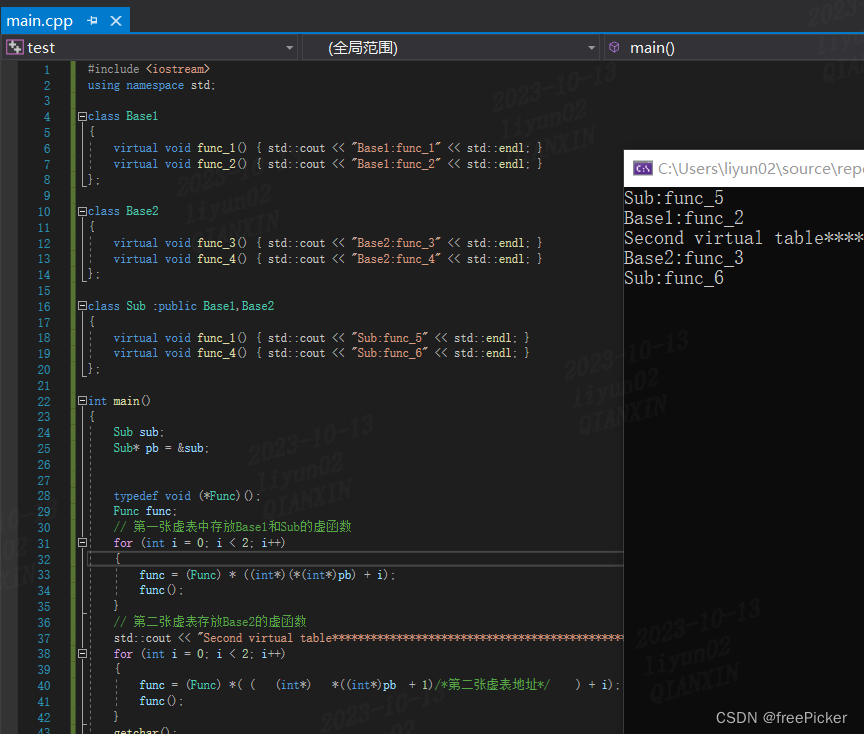Click the main() member cube icon
Viewport: 864px width, 734px height.
coord(614,47)
